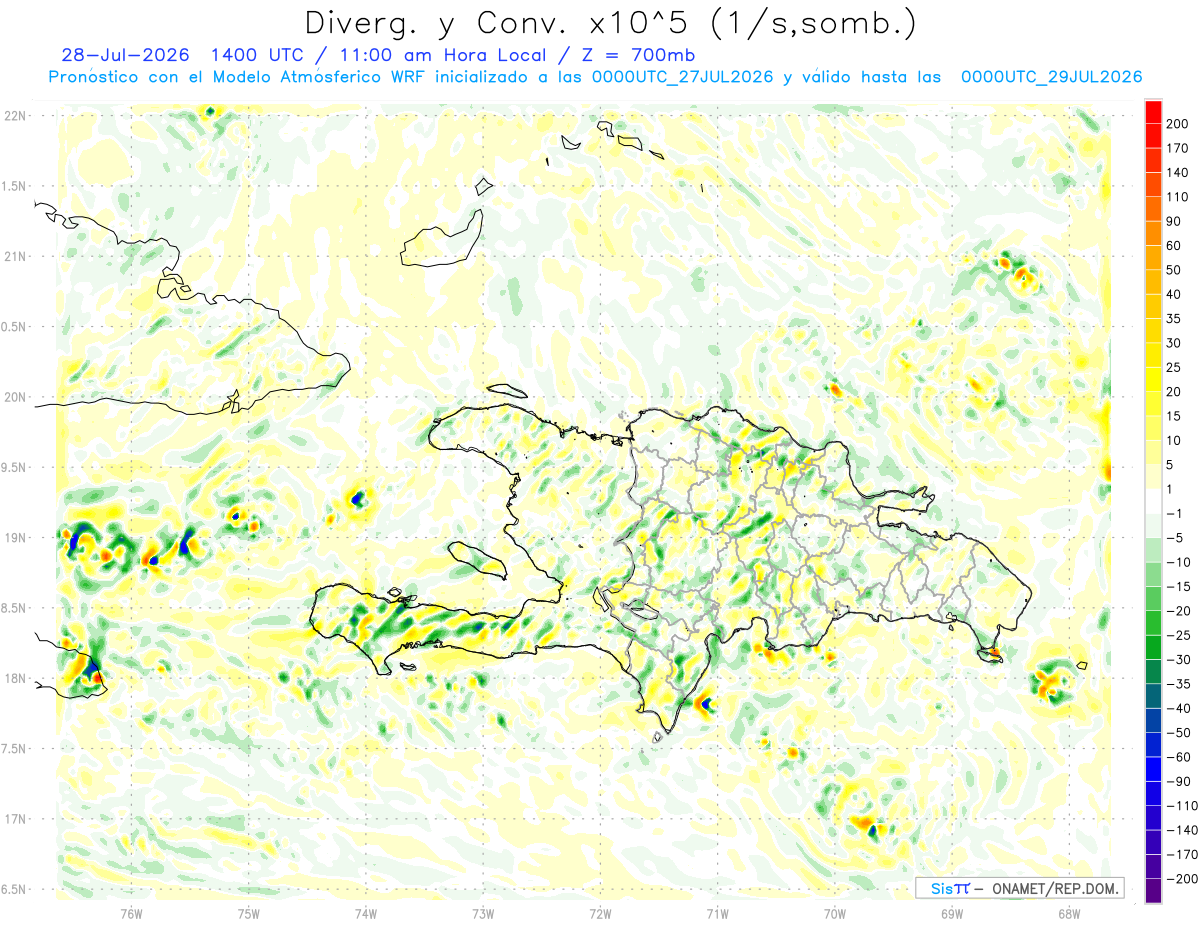
Task: Click the positive '110' color scale value
Action: (x=1178, y=197)
